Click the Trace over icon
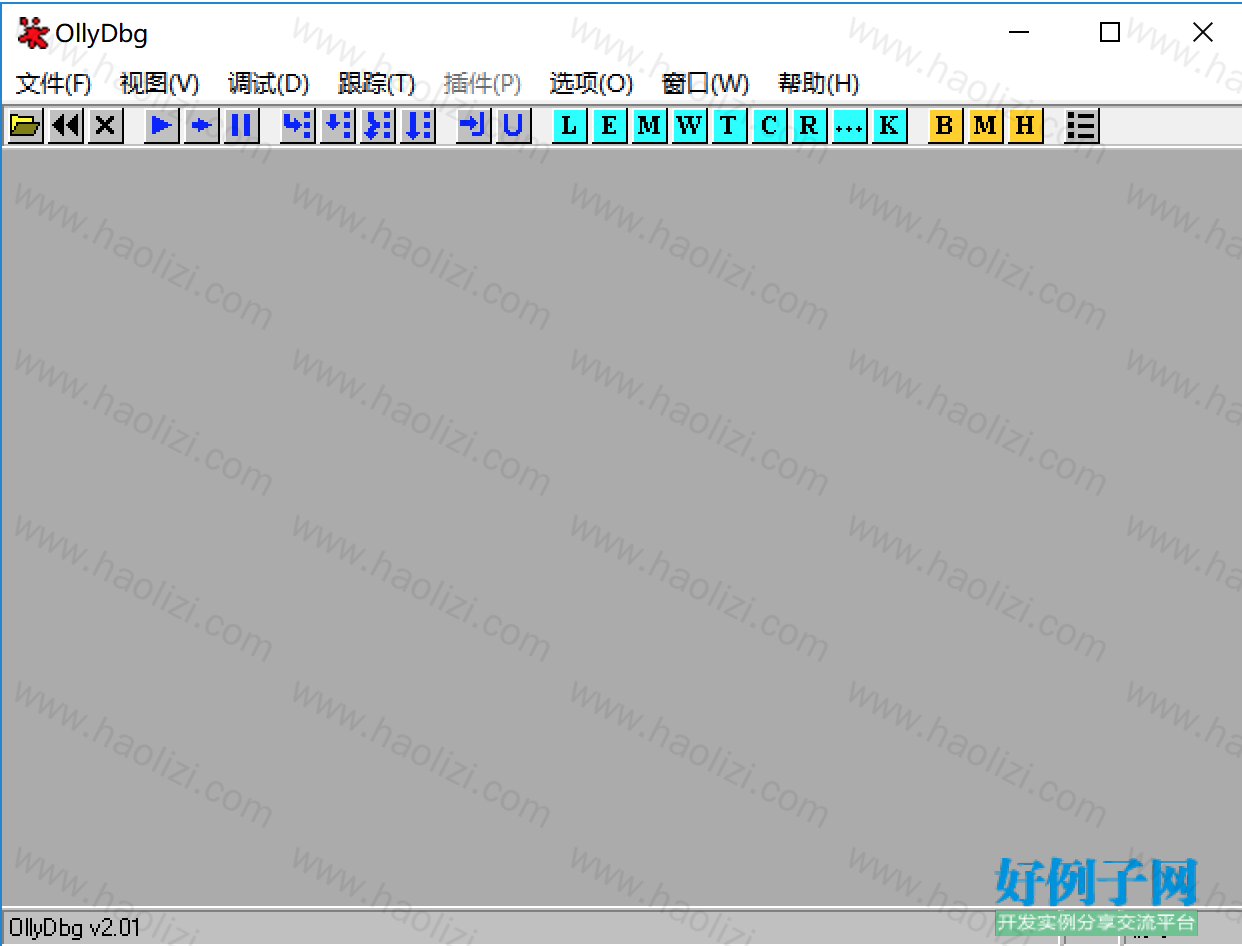The width and height of the screenshot is (1242, 946). pyautogui.click(x=418, y=126)
